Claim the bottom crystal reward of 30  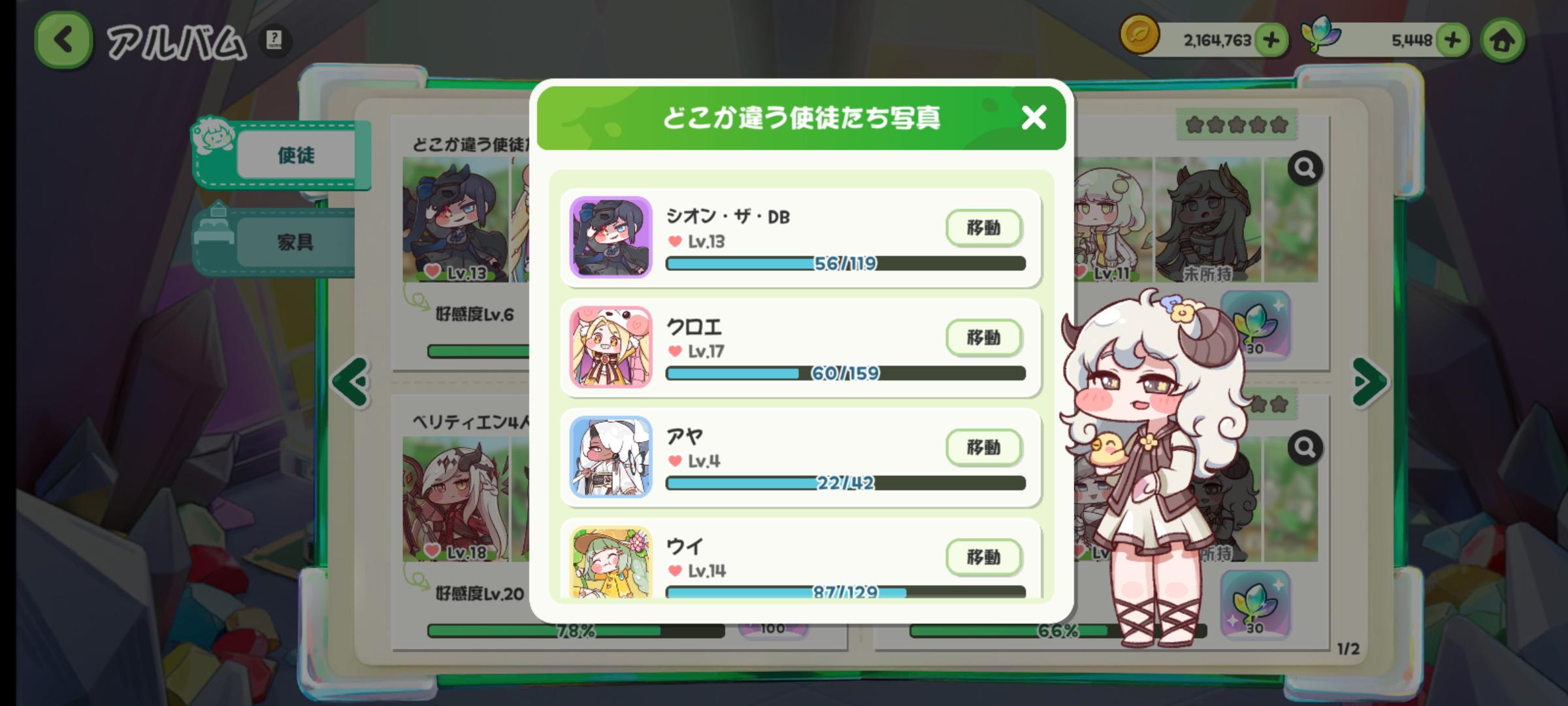(1254, 605)
